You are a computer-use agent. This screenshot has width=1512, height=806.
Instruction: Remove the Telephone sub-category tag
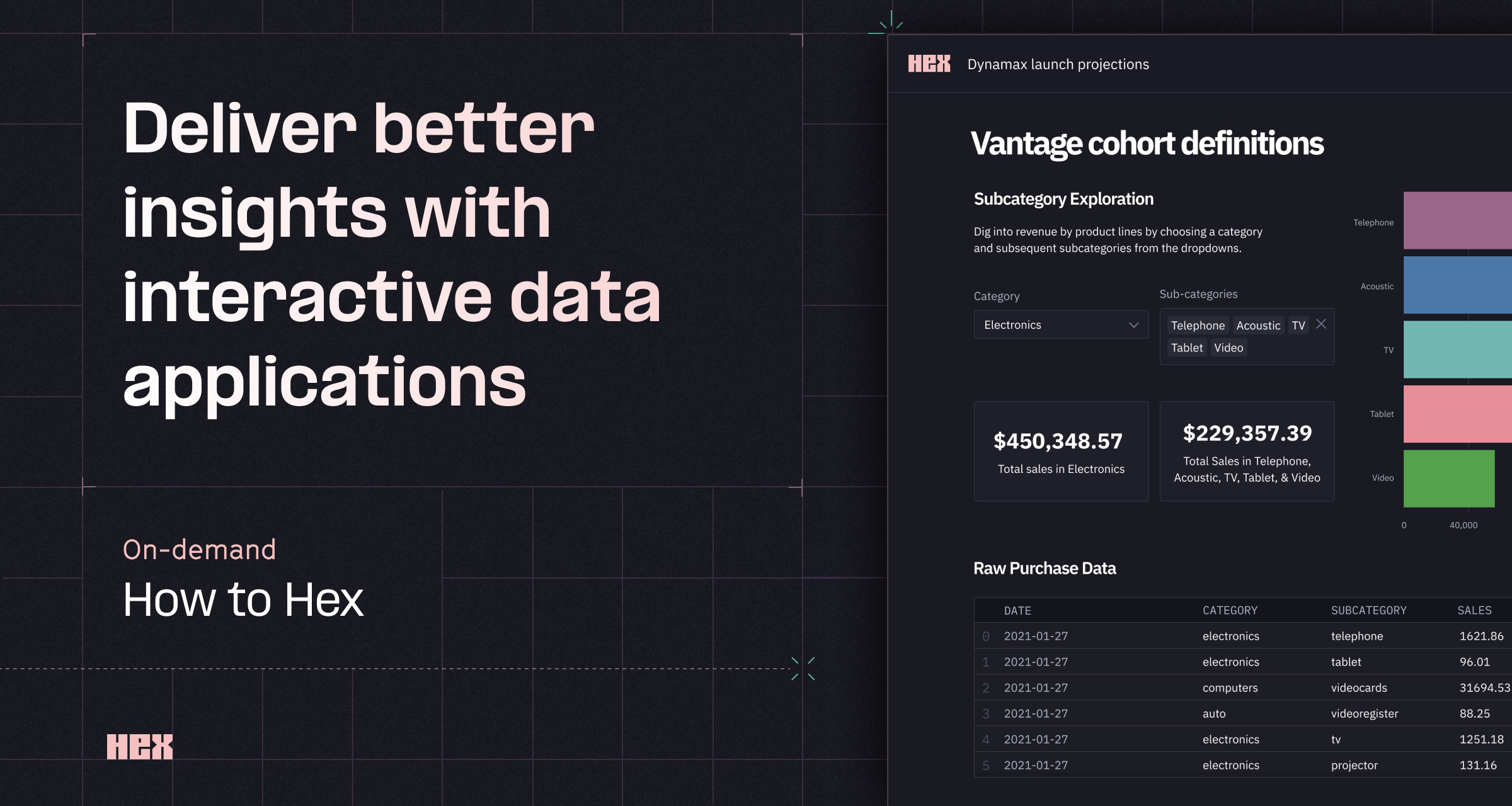(1198, 325)
